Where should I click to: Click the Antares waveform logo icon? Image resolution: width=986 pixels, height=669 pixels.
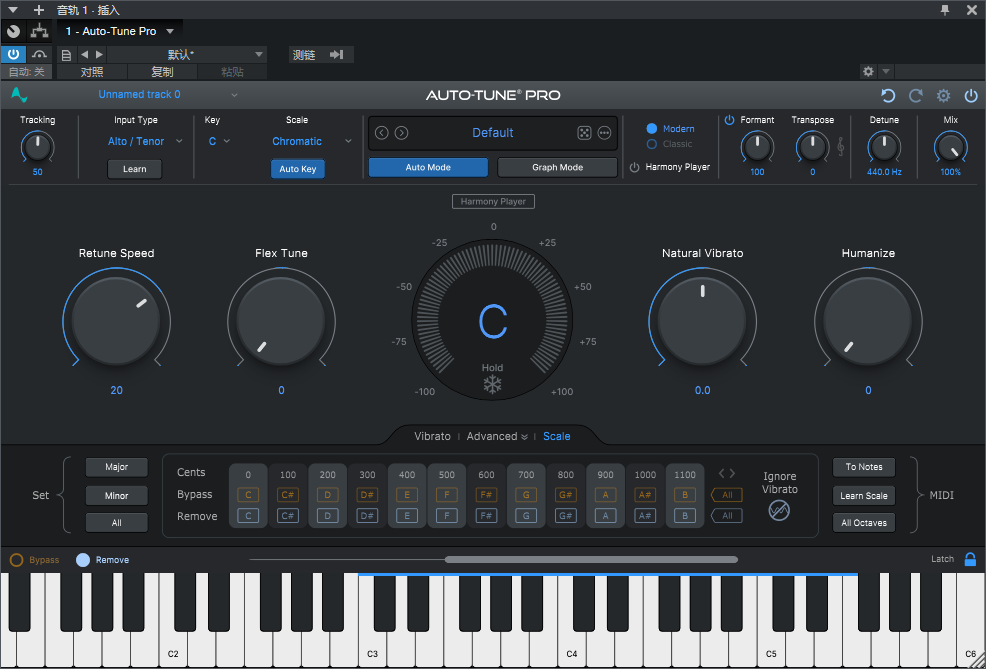click(19, 95)
